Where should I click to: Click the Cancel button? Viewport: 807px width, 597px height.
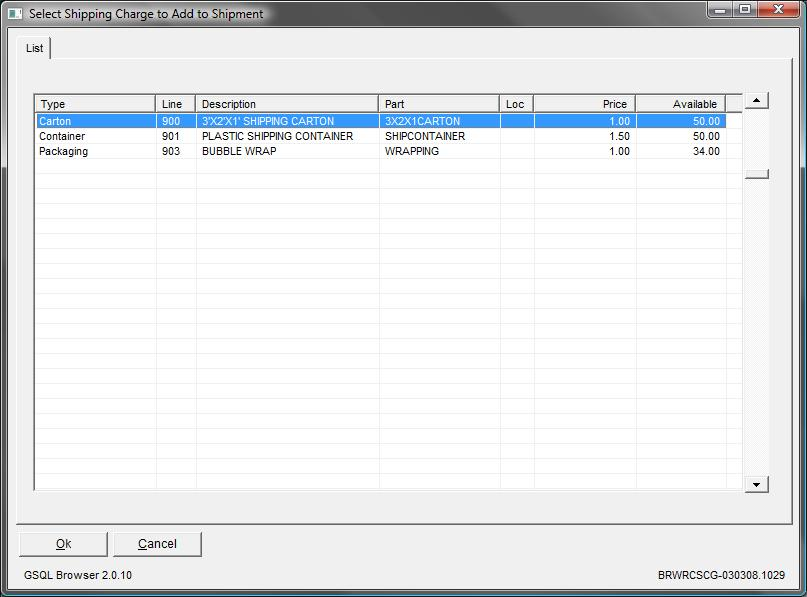coord(157,544)
